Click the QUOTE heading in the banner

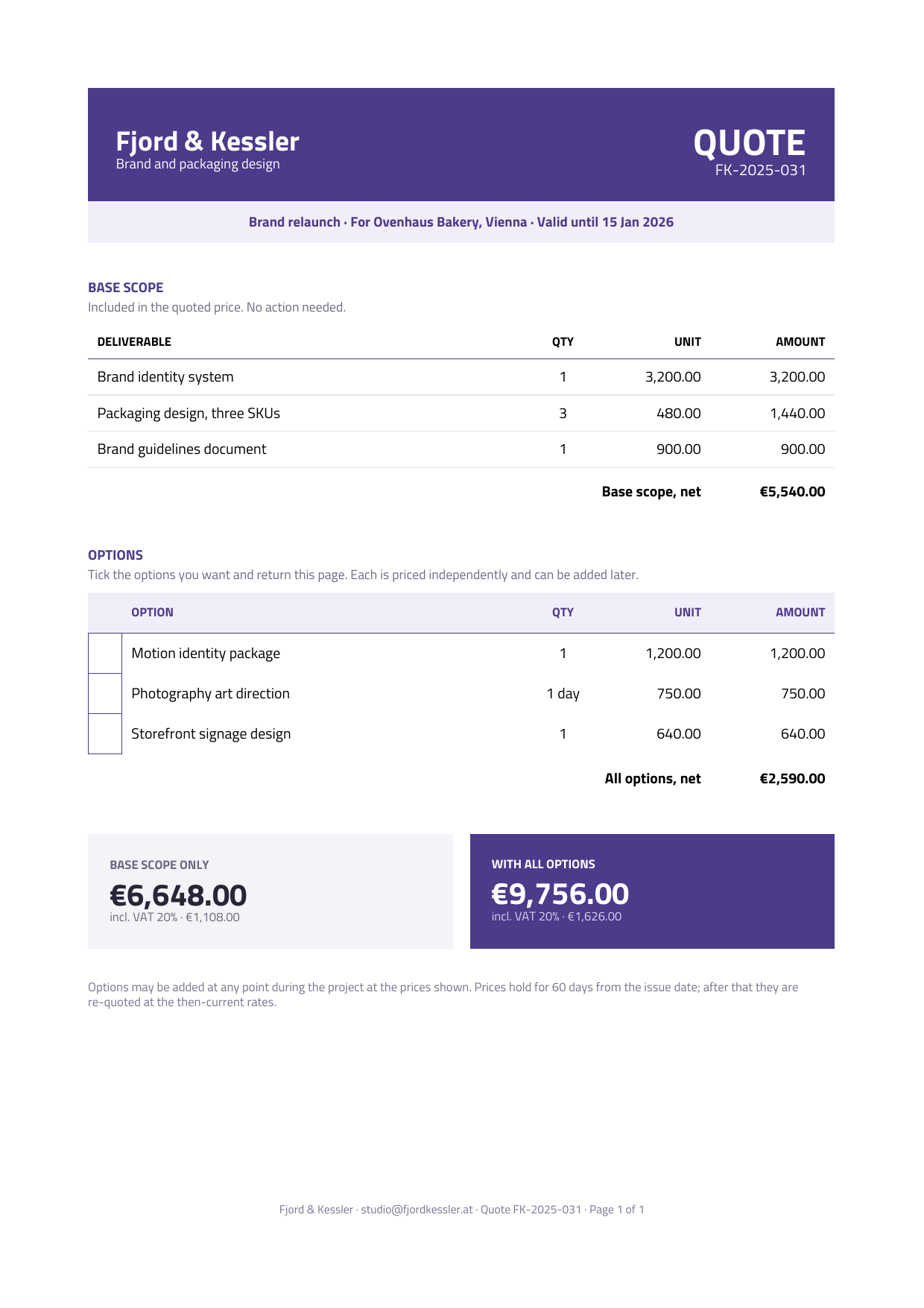pos(749,142)
